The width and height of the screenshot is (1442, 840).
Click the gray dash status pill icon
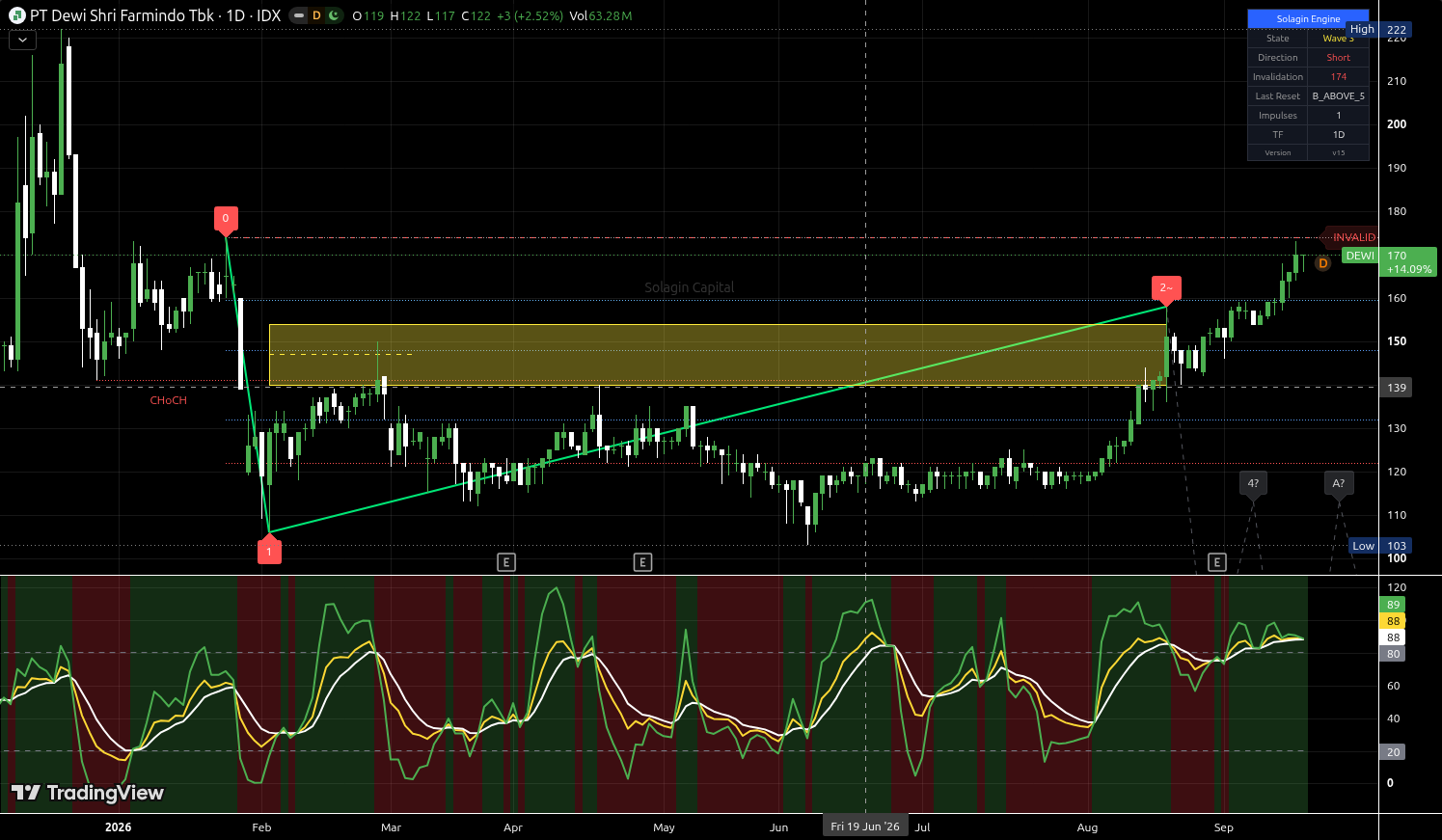[x=299, y=15]
